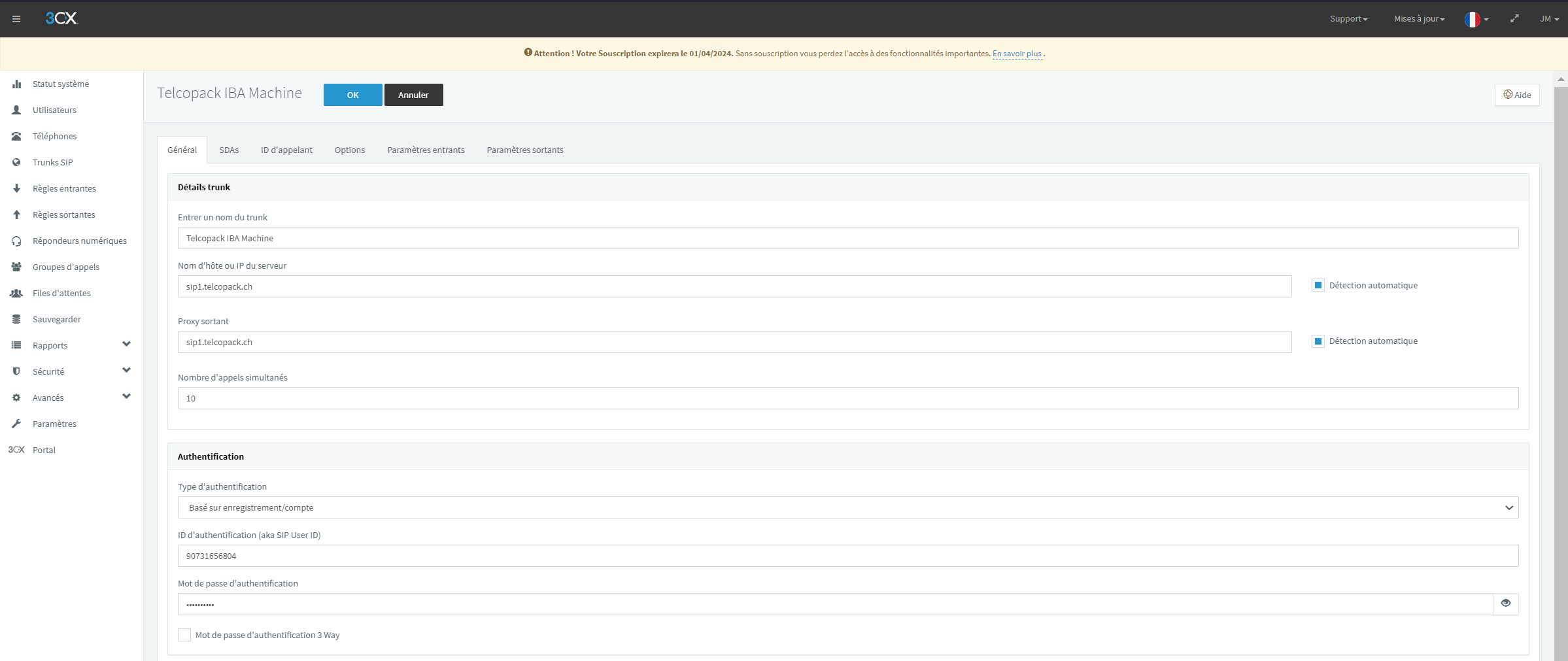This screenshot has height=661, width=1568.
Task: Open Trunks SIP in the sidebar
Action: click(x=53, y=162)
